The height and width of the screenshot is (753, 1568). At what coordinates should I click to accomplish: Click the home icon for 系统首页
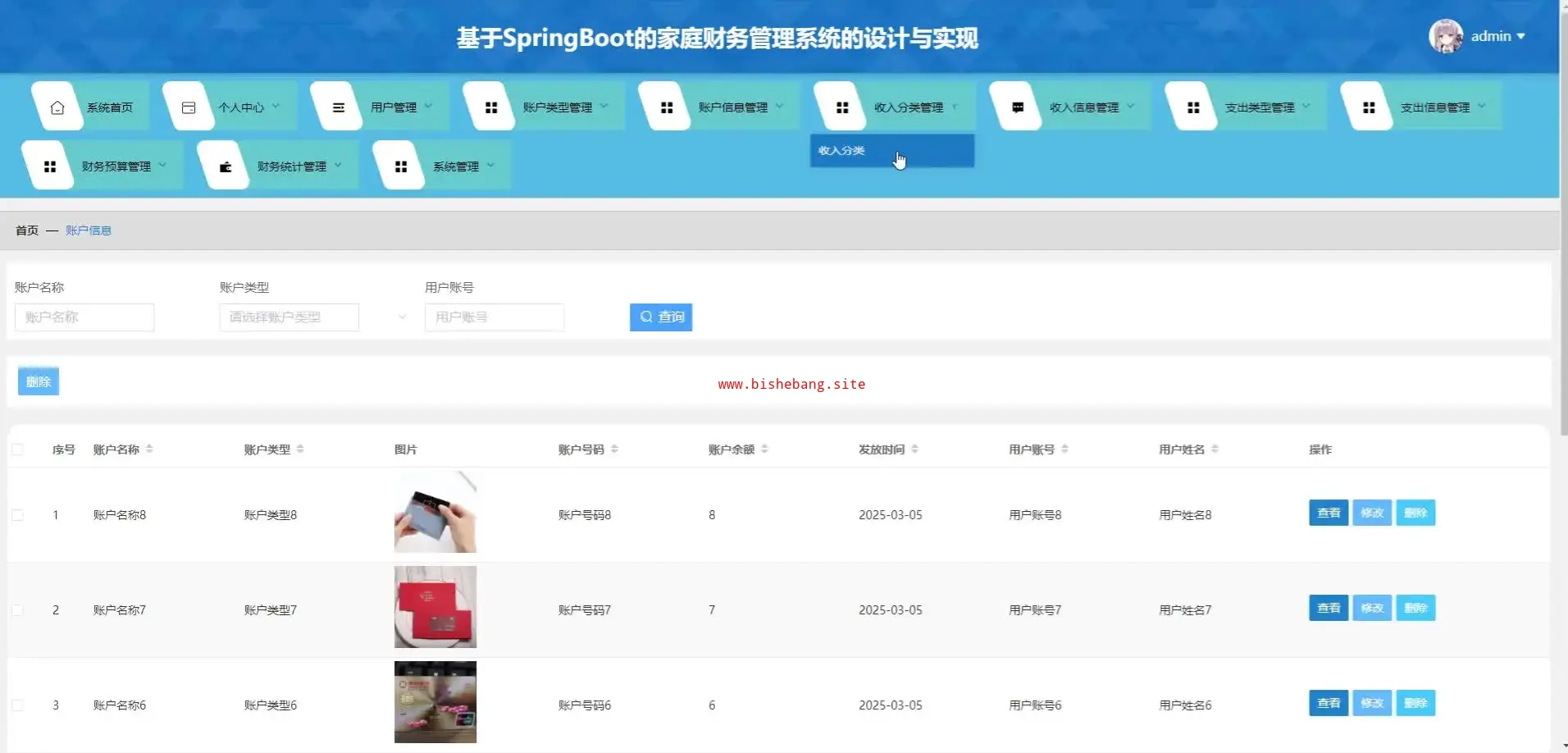[x=57, y=107]
